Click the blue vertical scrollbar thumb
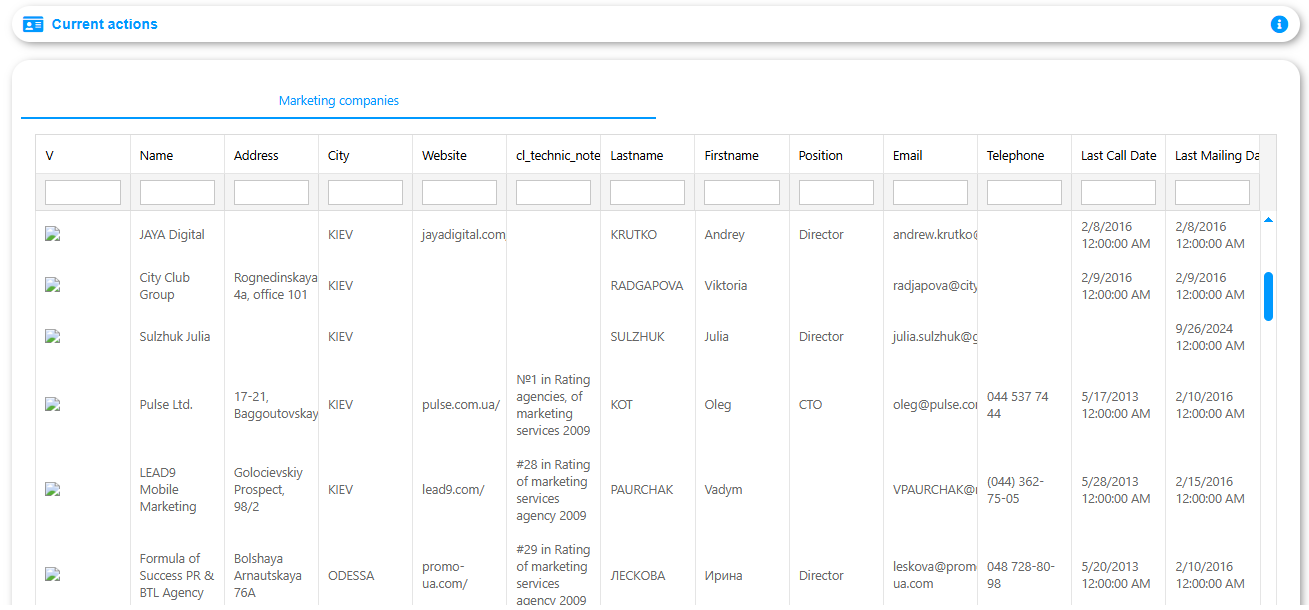The height and width of the screenshot is (610, 1309). (x=1268, y=296)
